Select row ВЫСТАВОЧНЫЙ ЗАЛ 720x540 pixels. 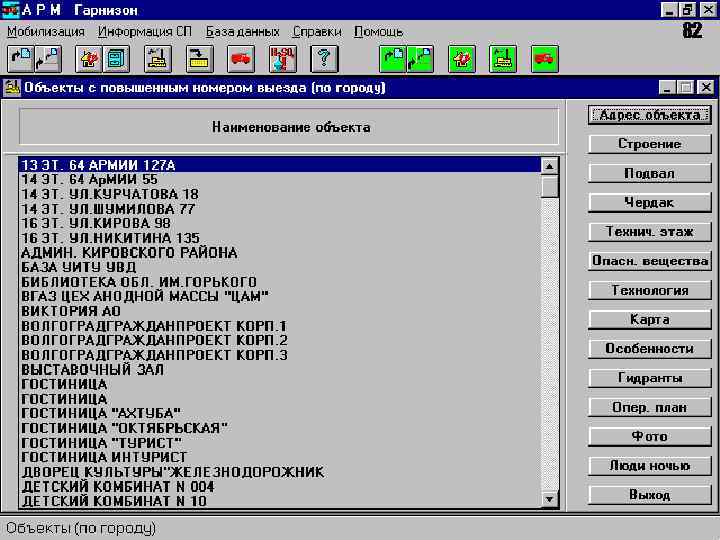[280, 370]
